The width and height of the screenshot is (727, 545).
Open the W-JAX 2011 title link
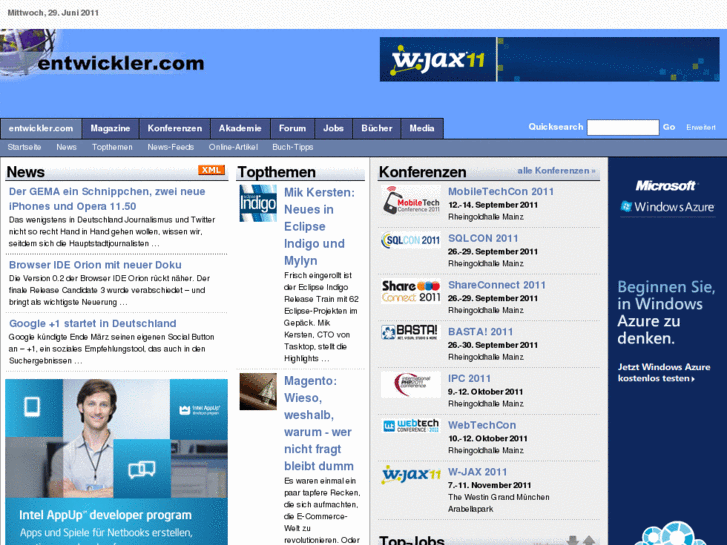point(478,472)
